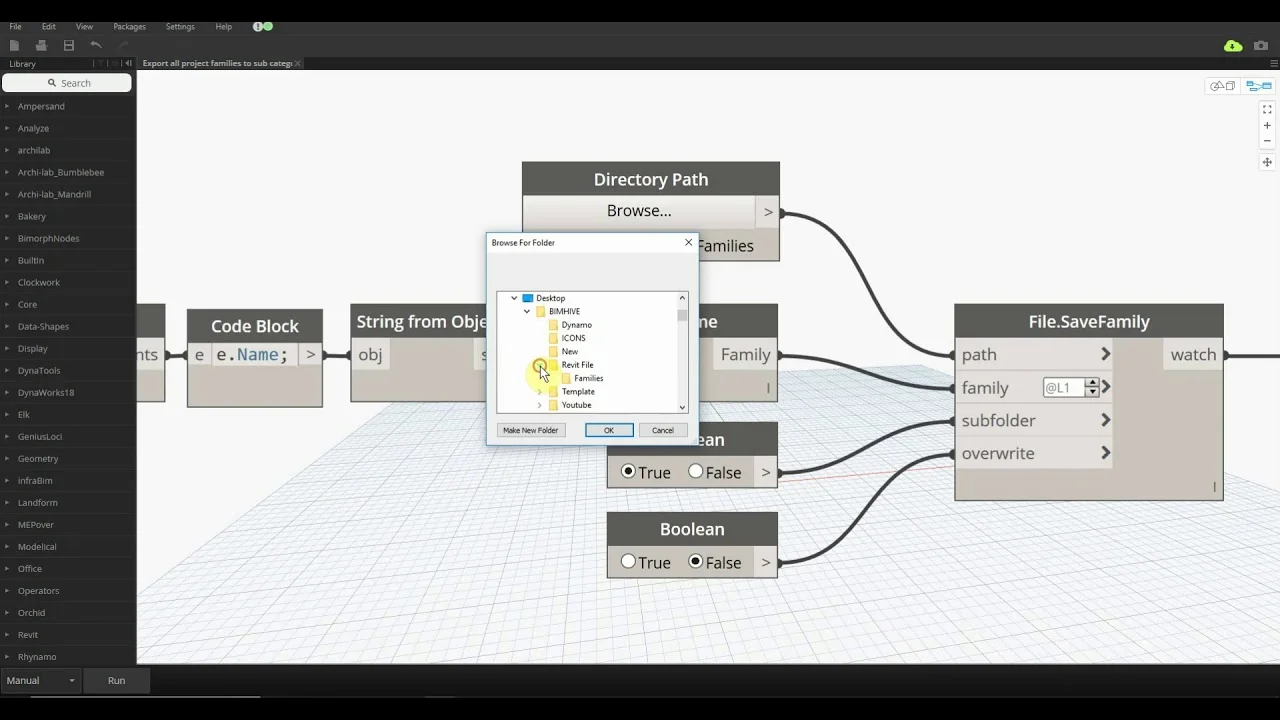This screenshot has height=720, width=1280.
Task: Open the Packages menu
Action: [x=129, y=26]
